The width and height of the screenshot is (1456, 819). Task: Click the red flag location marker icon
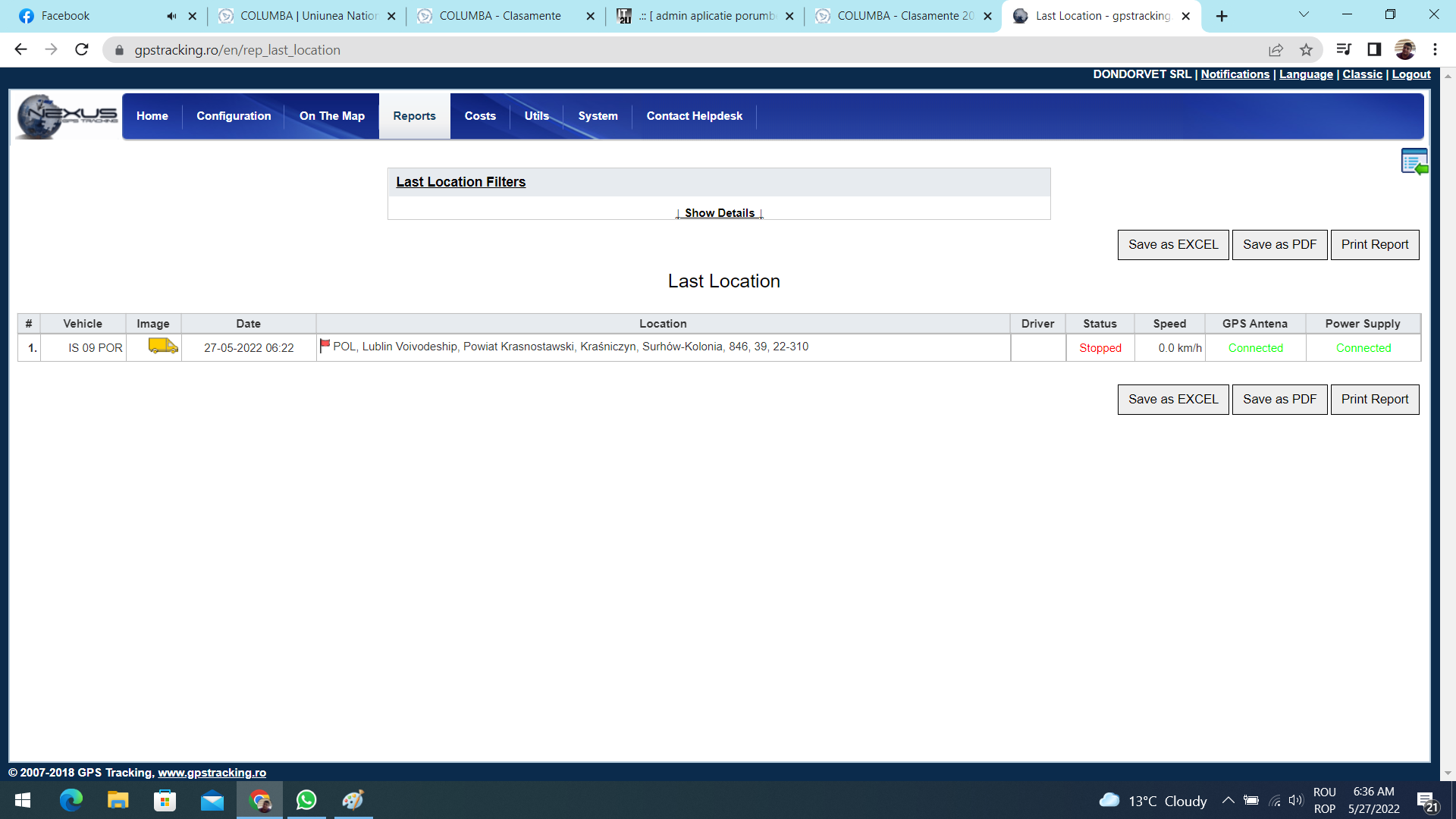click(325, 346)
